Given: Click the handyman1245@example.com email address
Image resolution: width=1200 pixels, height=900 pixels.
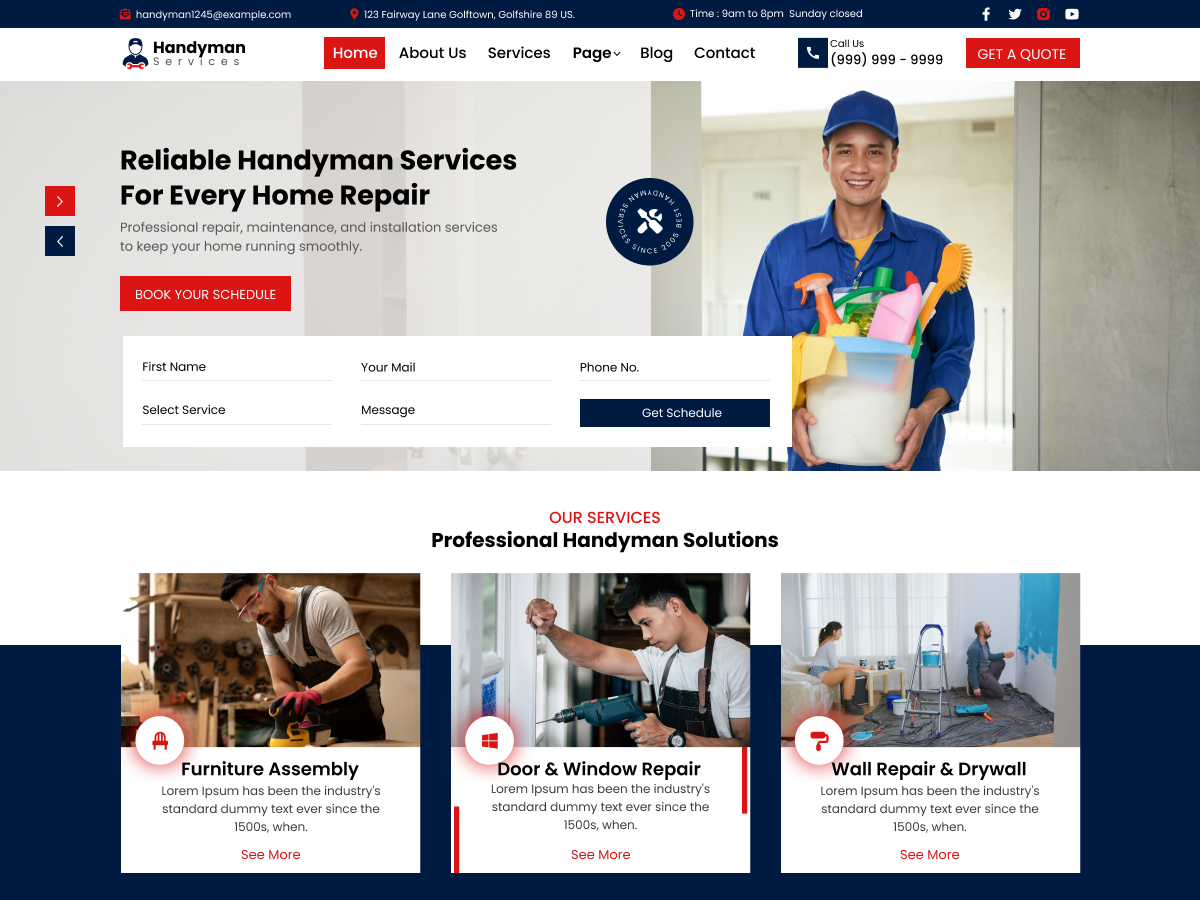Looking at the screenshot, I should point(213,14).
